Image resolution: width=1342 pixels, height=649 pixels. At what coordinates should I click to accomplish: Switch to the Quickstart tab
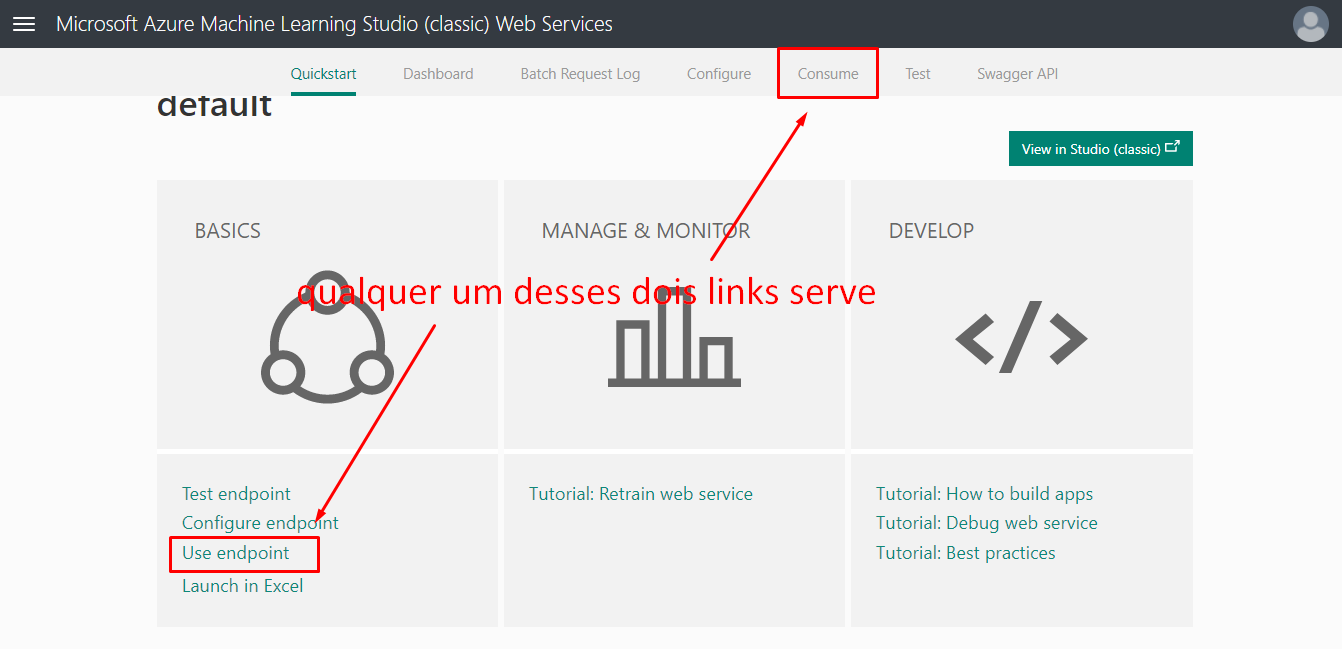coord(323,74)
